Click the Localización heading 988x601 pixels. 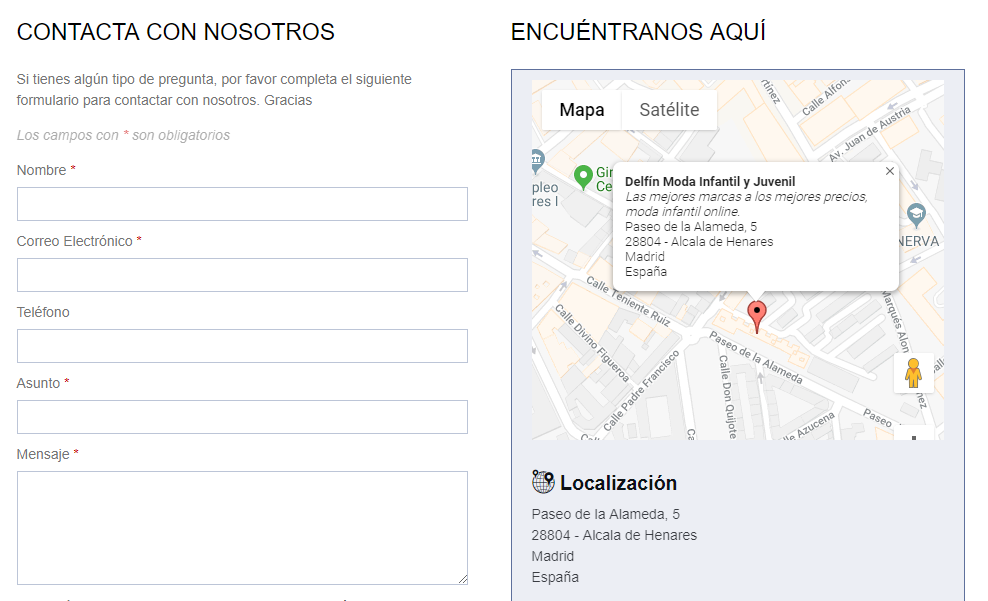click(618, 483)
